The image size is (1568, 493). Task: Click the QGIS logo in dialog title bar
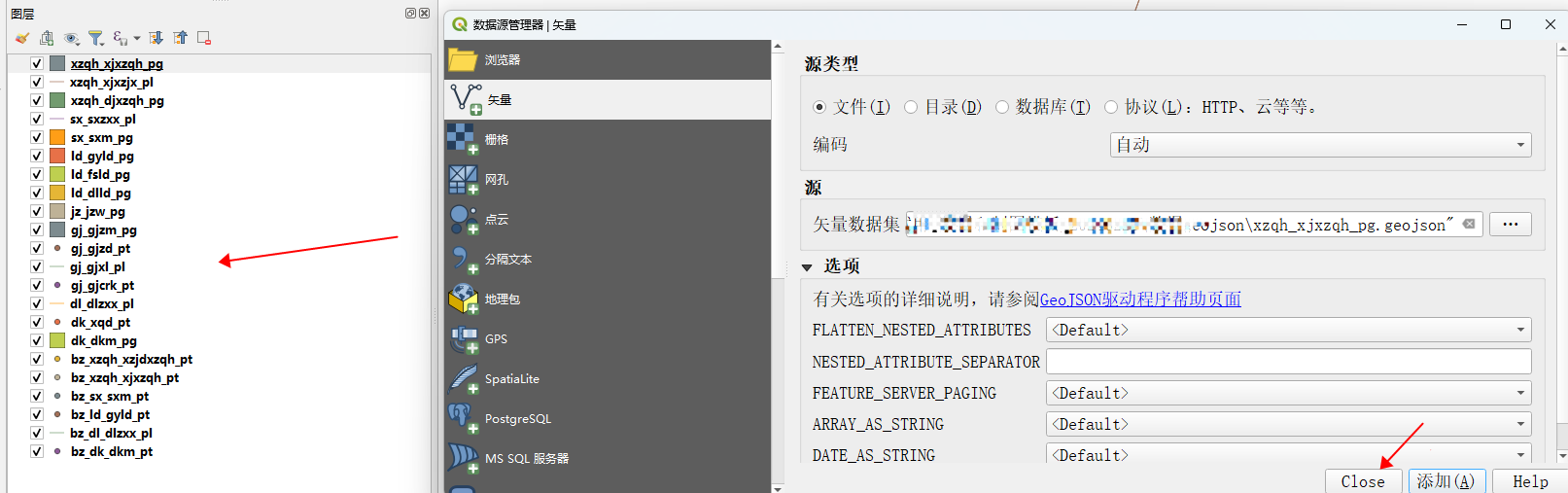[460, 24]
